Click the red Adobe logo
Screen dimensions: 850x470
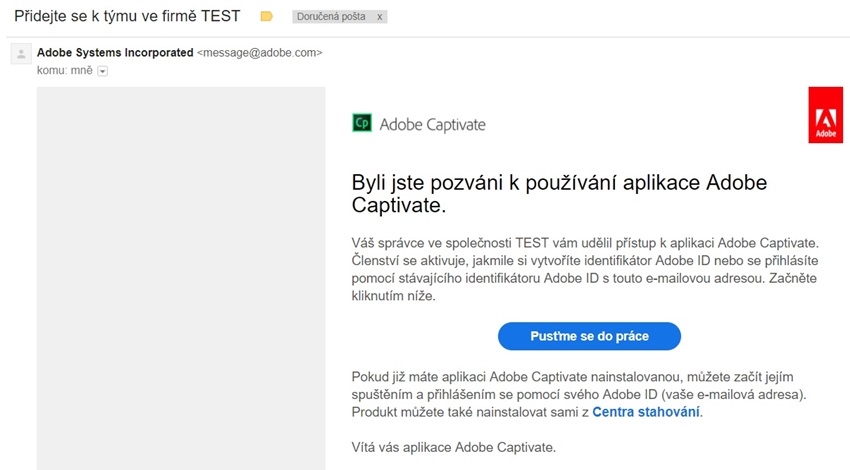pyautogui.click(x=825, y=115)
